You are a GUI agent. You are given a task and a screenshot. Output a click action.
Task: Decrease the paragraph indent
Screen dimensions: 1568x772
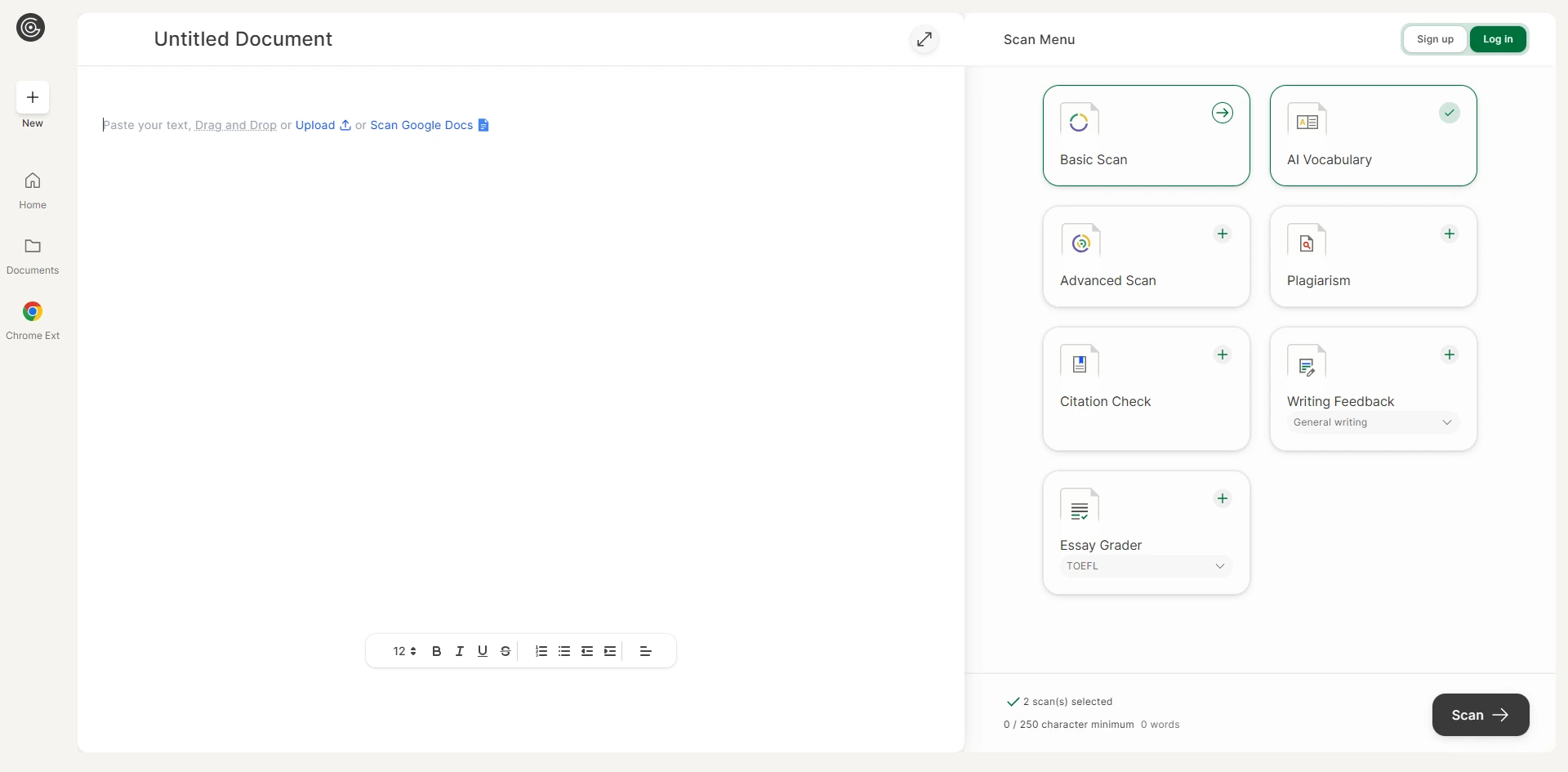(x=587, y=651)
